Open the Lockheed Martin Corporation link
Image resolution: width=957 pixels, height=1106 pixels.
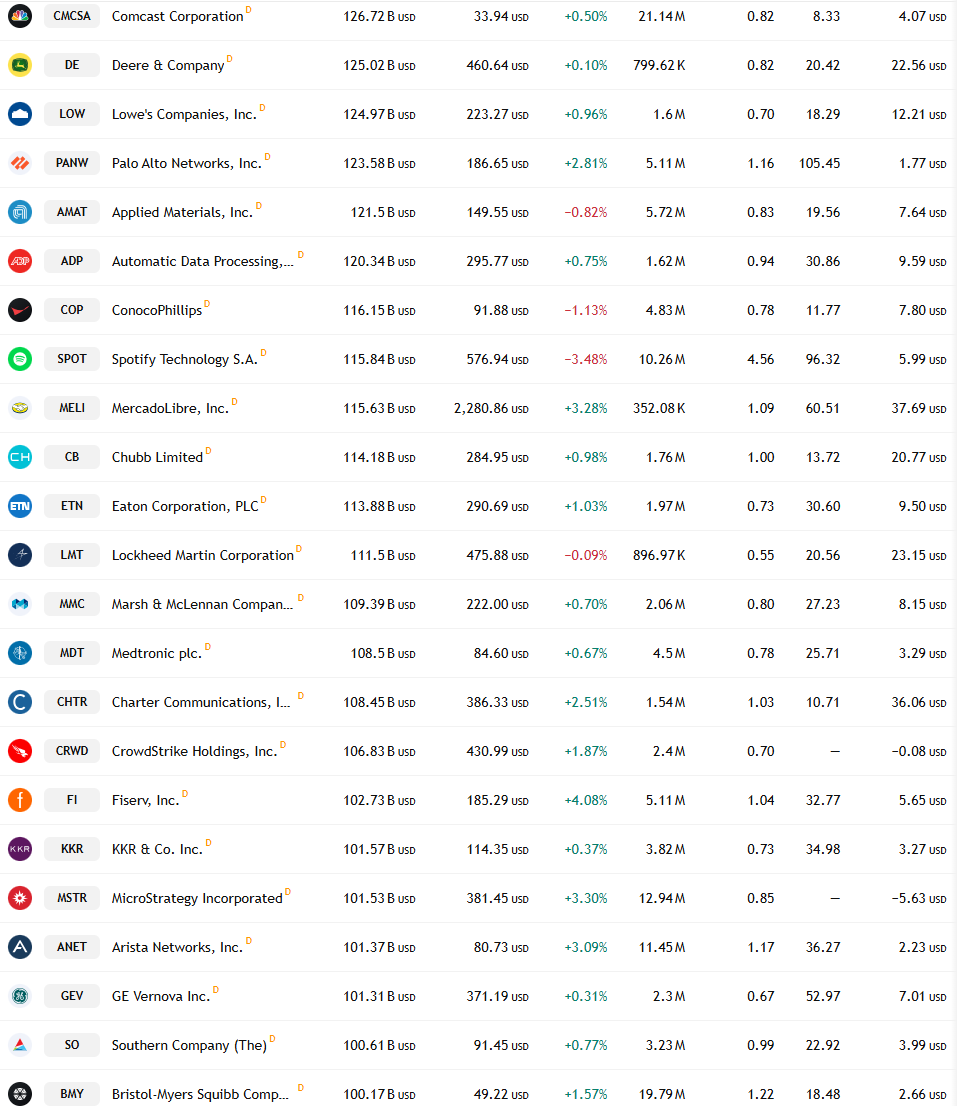tap(202, 555)
